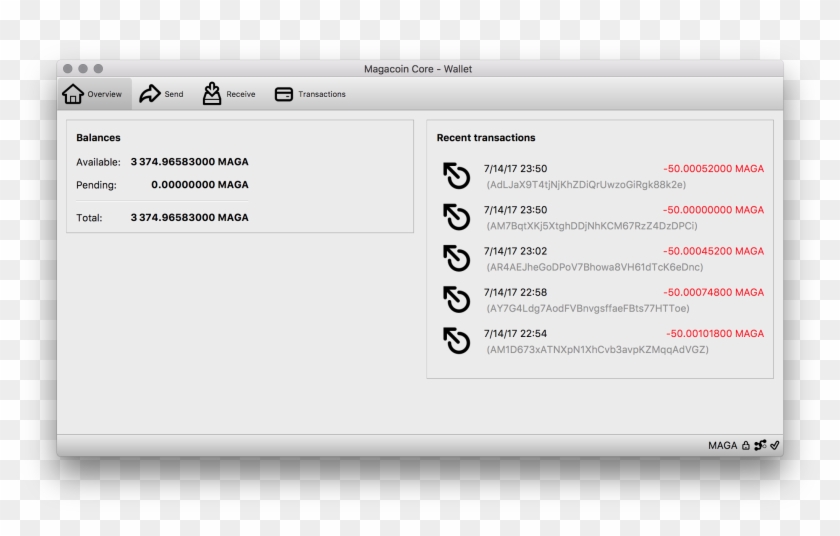The width and height of the screenshot is (840, 536).
Task: Click the amount -50.00000000 MAGA
Action: [714, 210]
